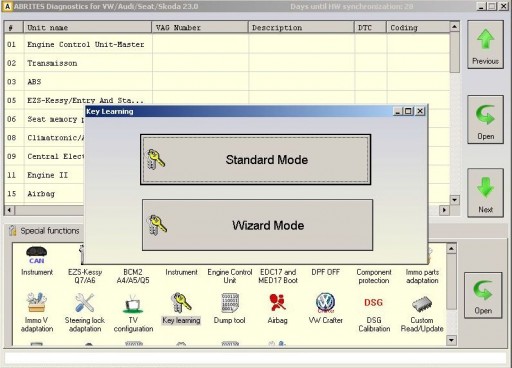Select Component protection function label
The width and height of the screenshot is (512, 368).
tap(374, 276)
